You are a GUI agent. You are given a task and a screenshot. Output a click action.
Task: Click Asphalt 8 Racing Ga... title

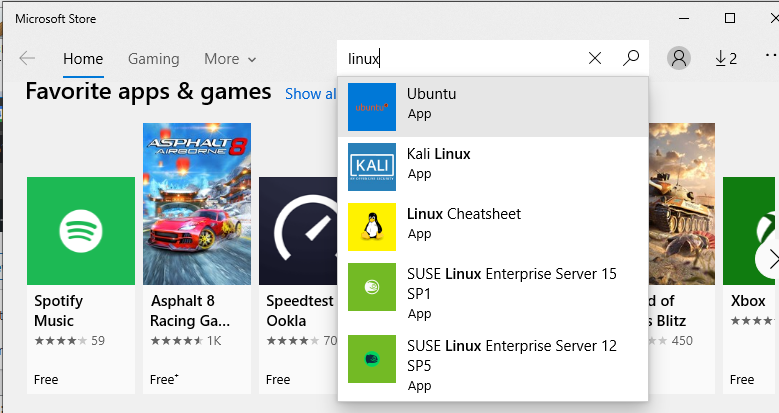point(190,311)
